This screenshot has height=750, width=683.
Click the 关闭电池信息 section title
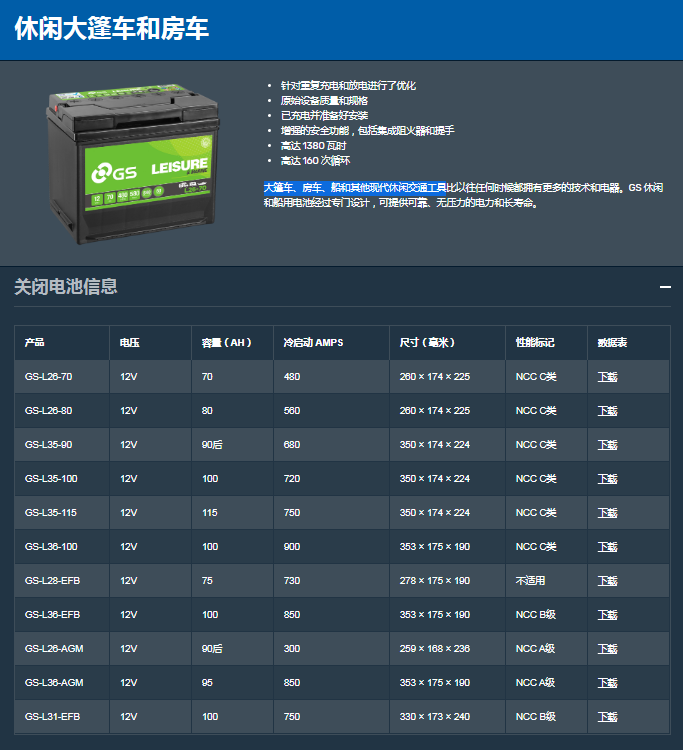tap(66, 287)
